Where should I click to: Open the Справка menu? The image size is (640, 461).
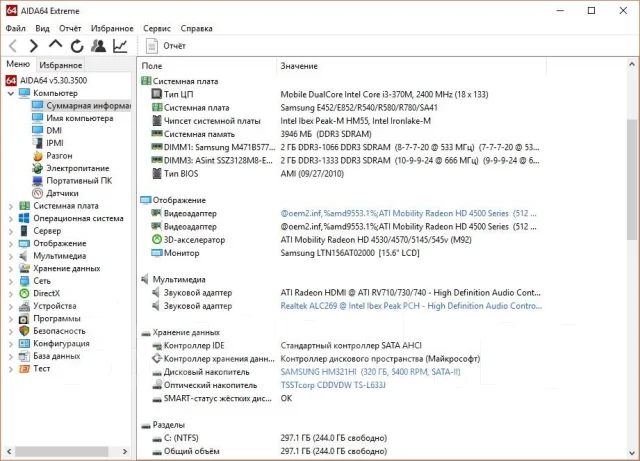(x=196, y=28)
